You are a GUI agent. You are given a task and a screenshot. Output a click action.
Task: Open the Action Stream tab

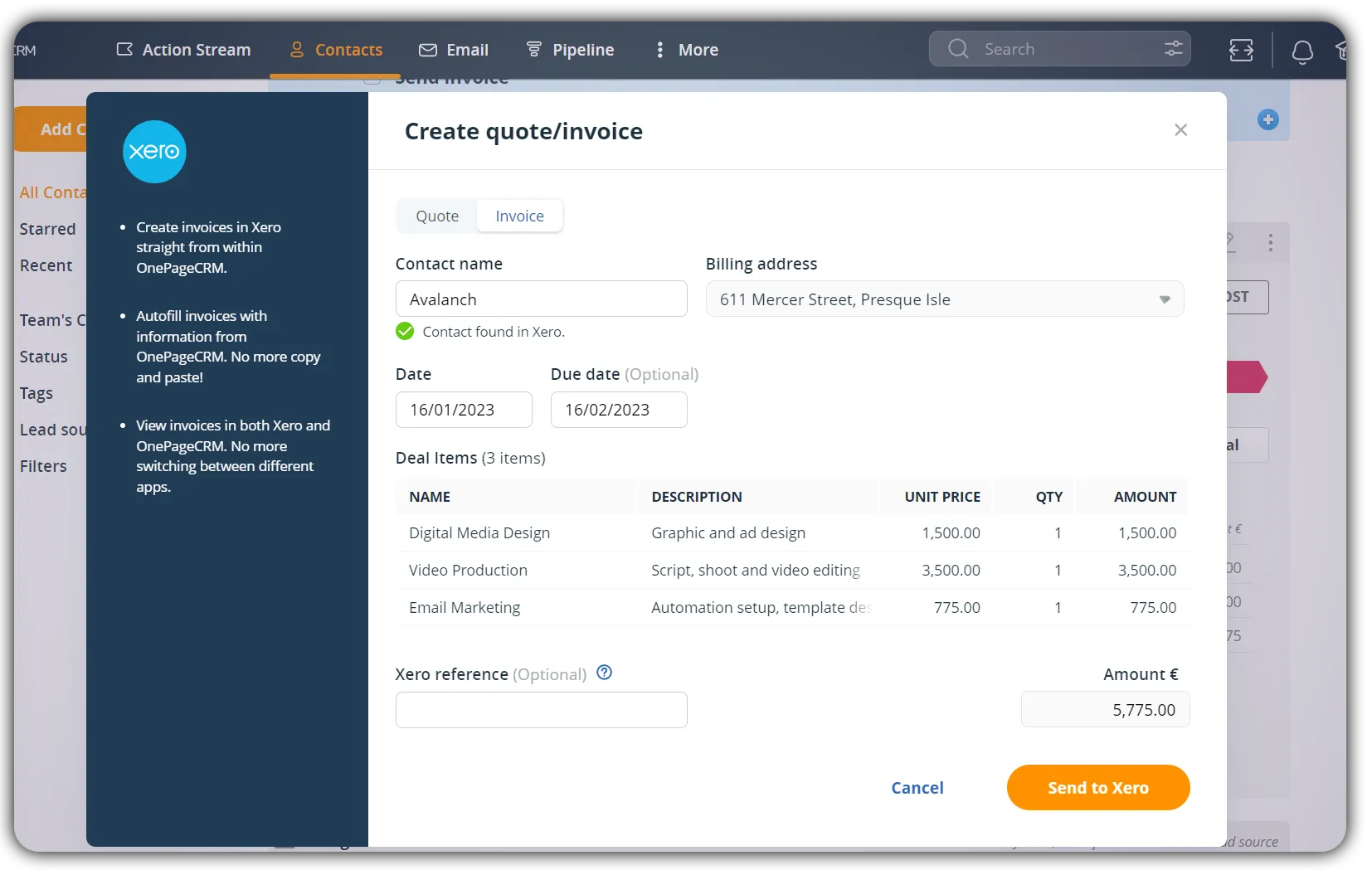(x=183, y=50)
